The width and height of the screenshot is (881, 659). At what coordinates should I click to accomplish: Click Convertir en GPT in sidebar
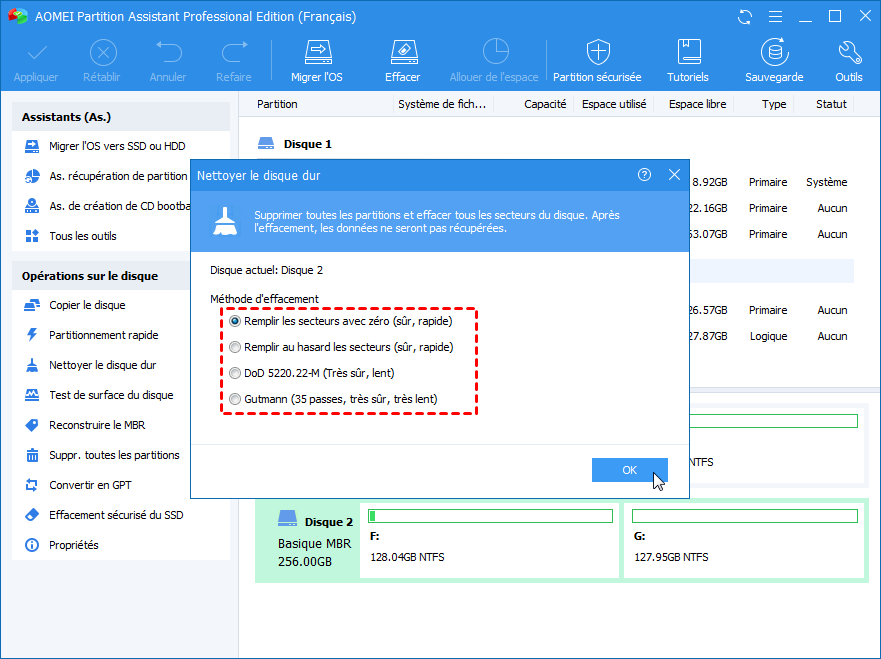click(x=78, y=485)
